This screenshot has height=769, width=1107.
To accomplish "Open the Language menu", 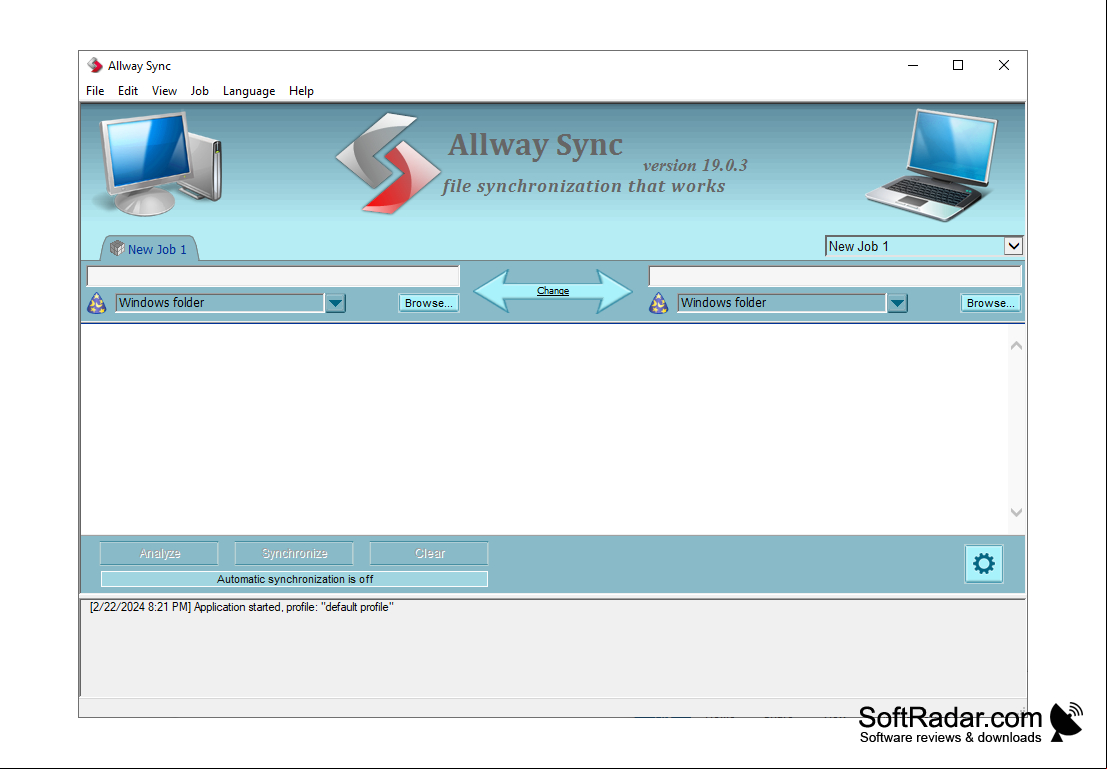I will tap(249, 91).
